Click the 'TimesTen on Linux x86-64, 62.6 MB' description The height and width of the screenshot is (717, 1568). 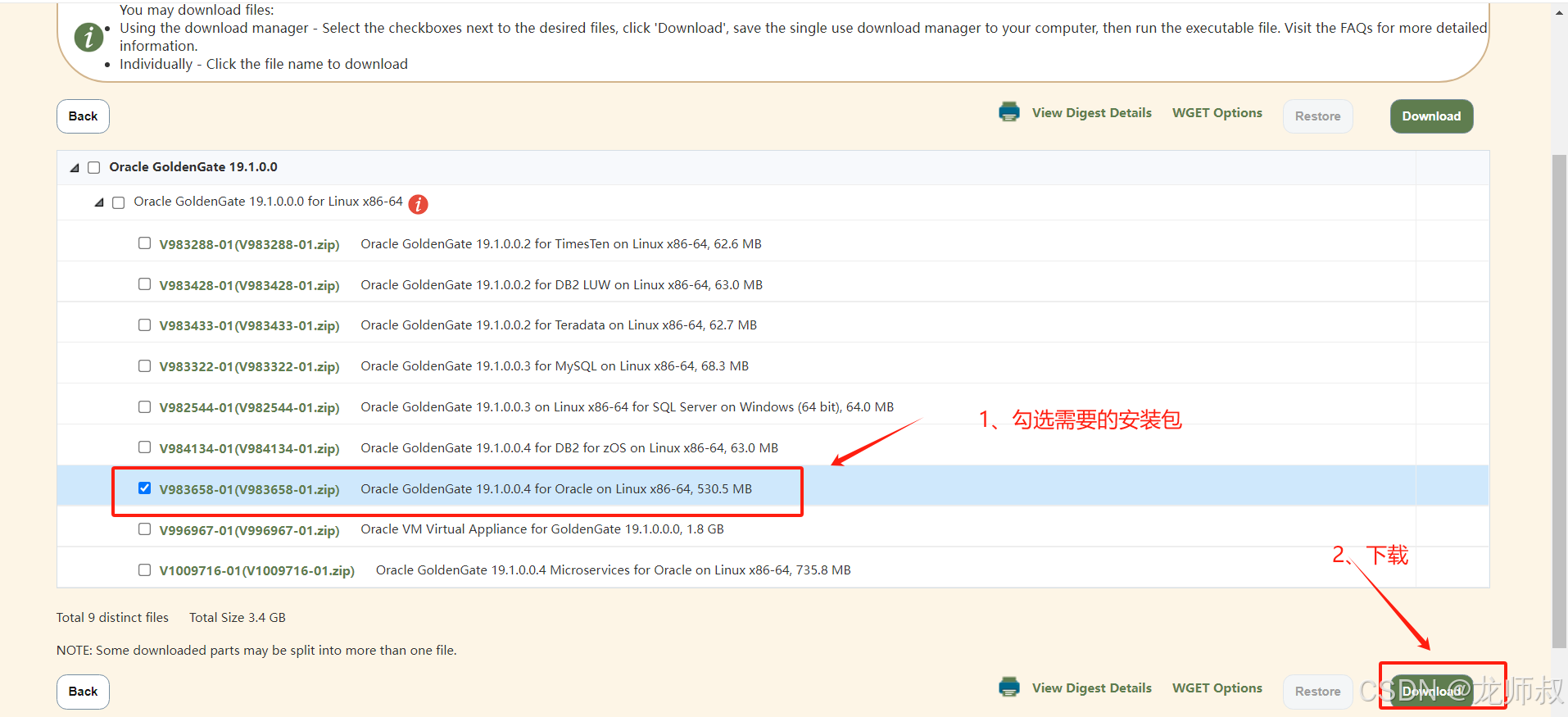[561, 244]
